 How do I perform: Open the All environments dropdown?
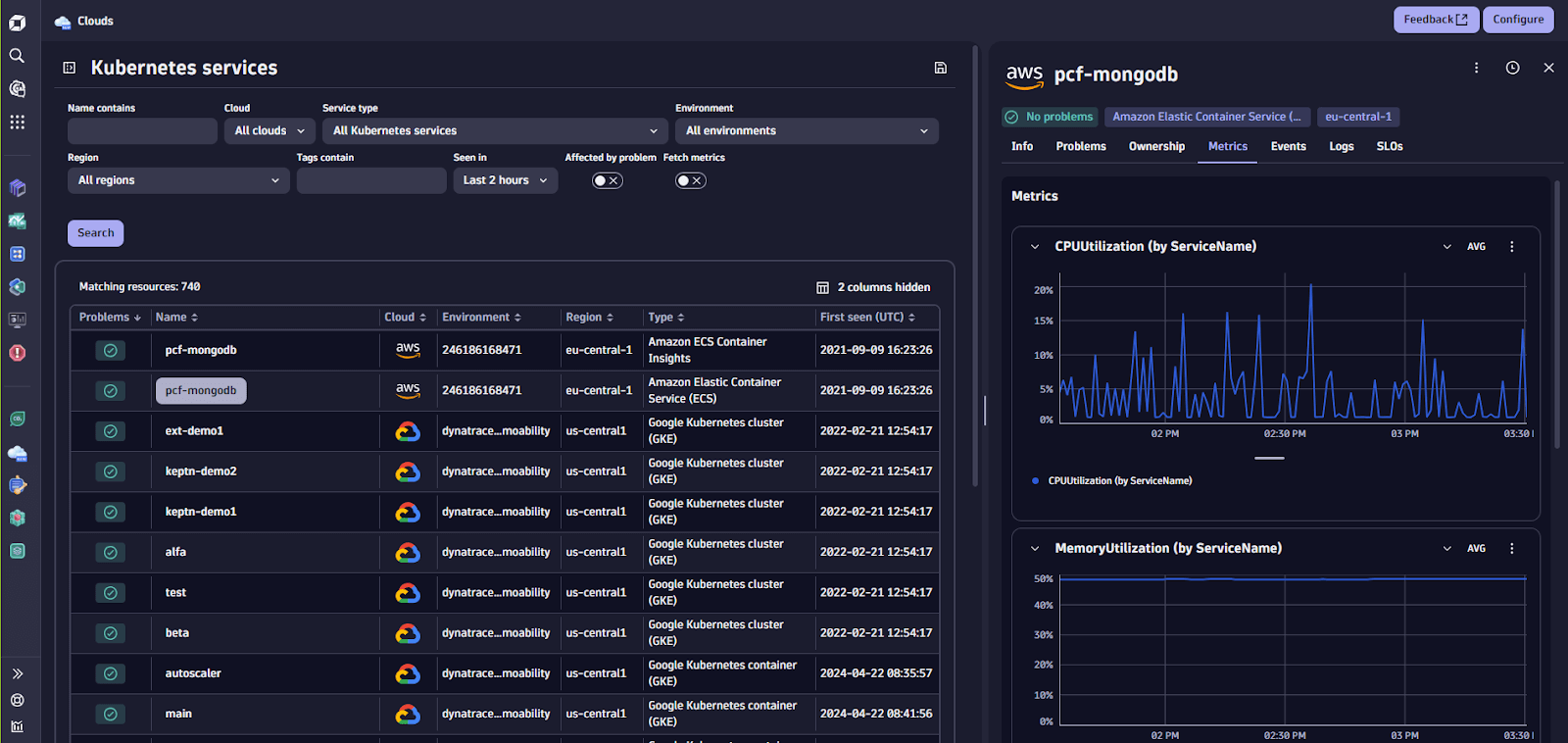coord(807,130)
